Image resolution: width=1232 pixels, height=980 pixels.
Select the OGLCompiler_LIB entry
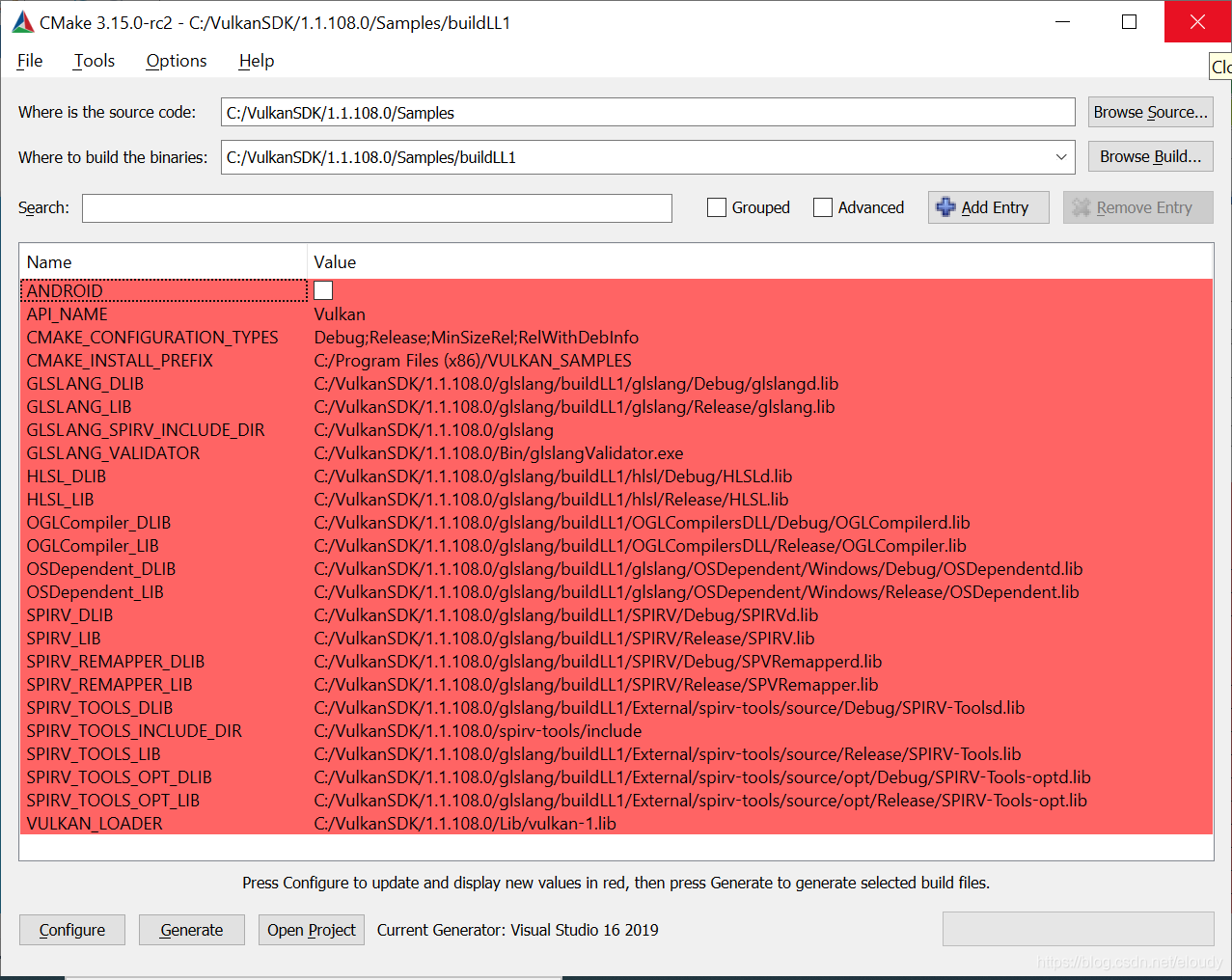pyautogui.click(x=93, y=546)
